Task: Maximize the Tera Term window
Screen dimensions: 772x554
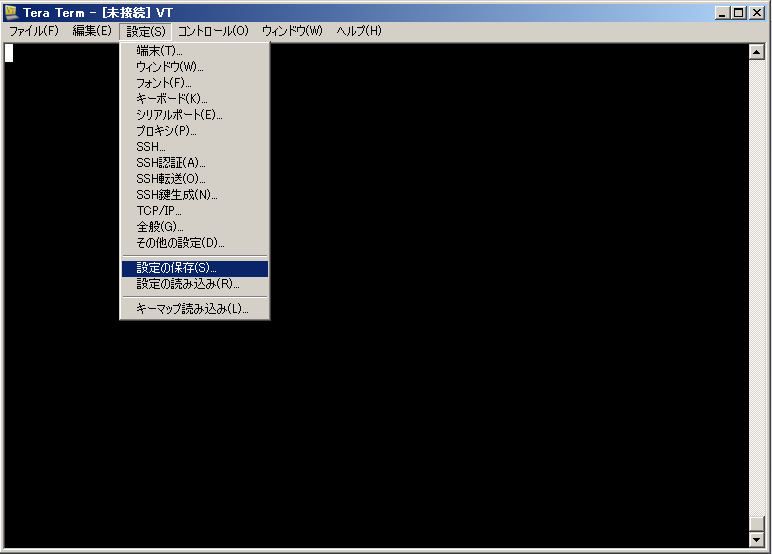Action: coord(739,13)
